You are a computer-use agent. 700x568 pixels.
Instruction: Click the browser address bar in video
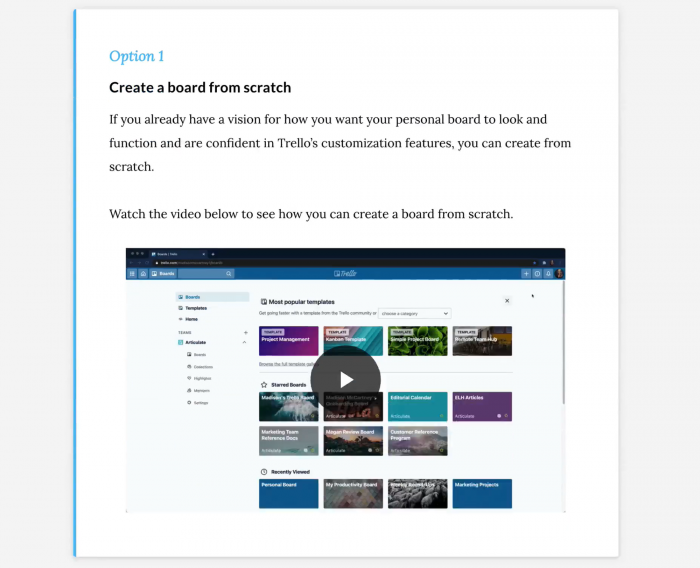[x=344, y=263]
